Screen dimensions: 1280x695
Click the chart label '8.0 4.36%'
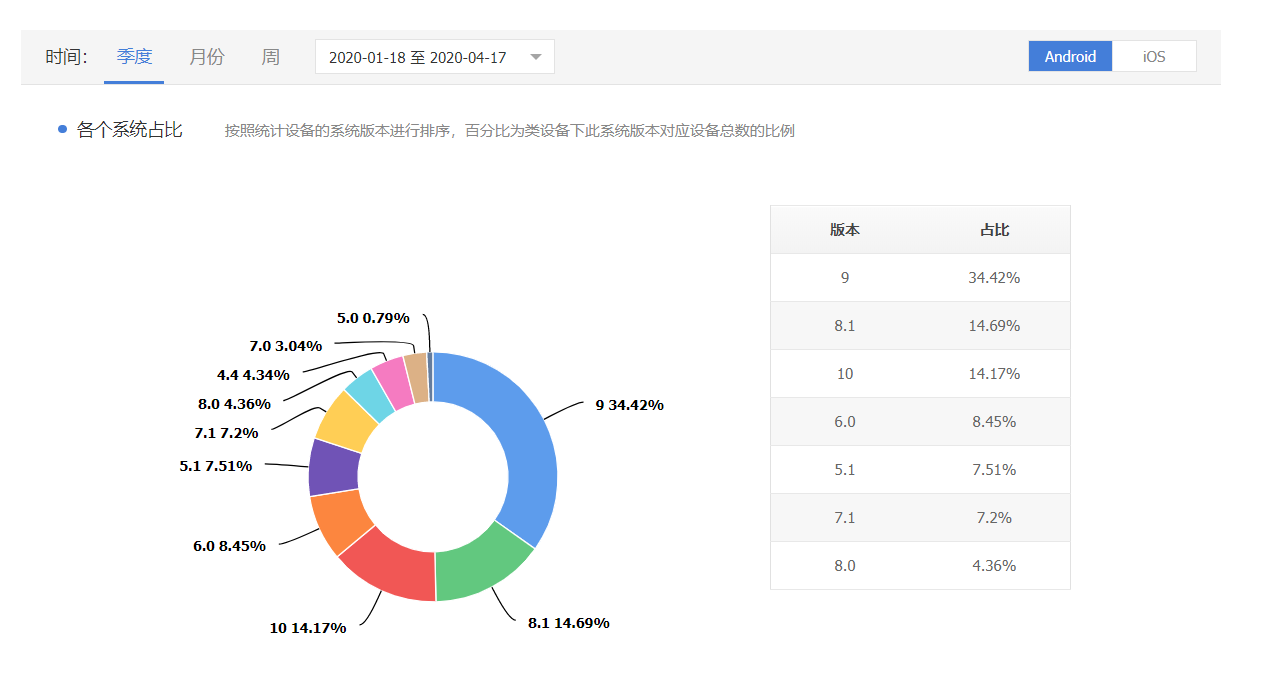[234, 405]
